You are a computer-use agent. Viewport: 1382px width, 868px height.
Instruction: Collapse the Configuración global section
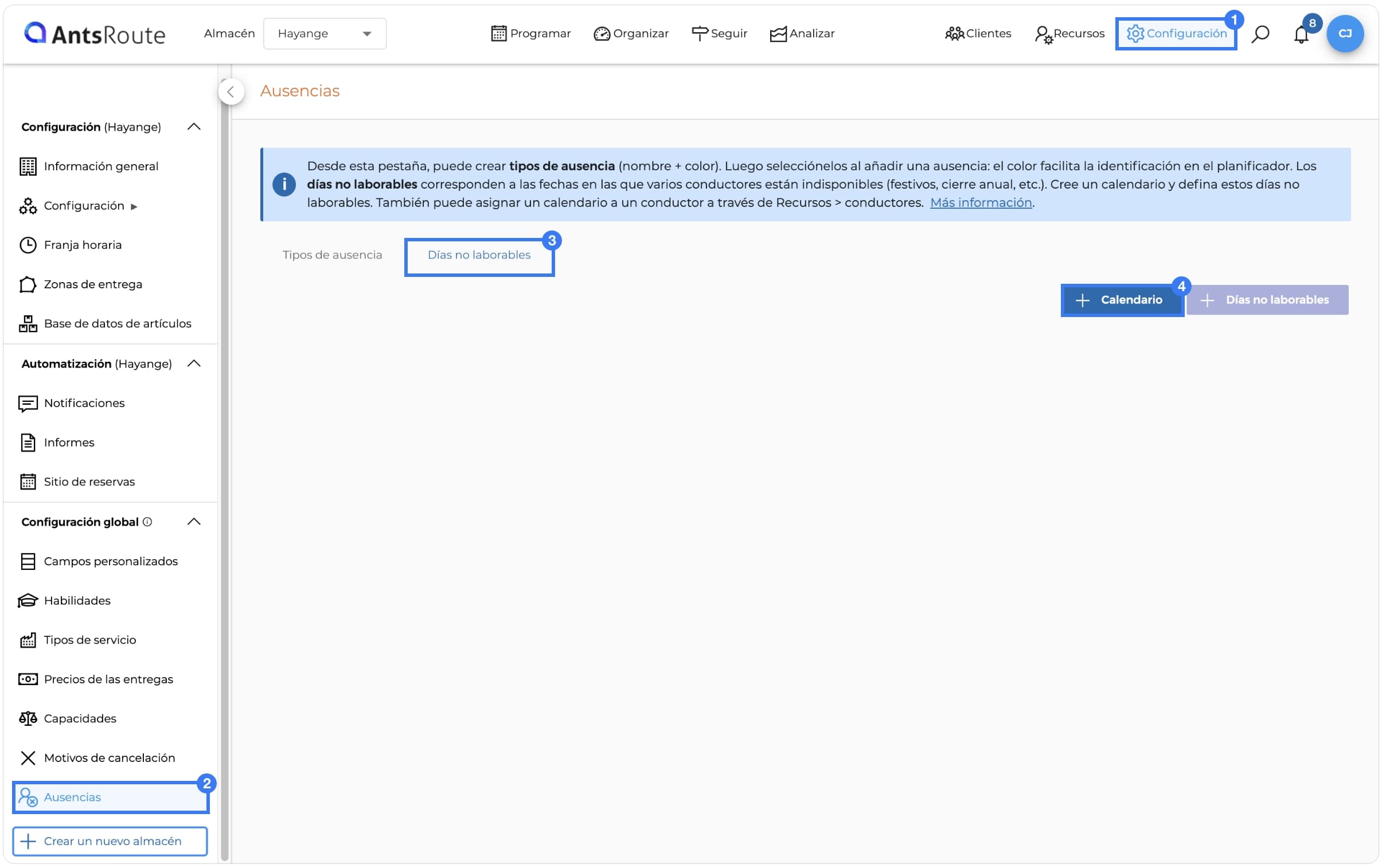click(x=194, y=522)
